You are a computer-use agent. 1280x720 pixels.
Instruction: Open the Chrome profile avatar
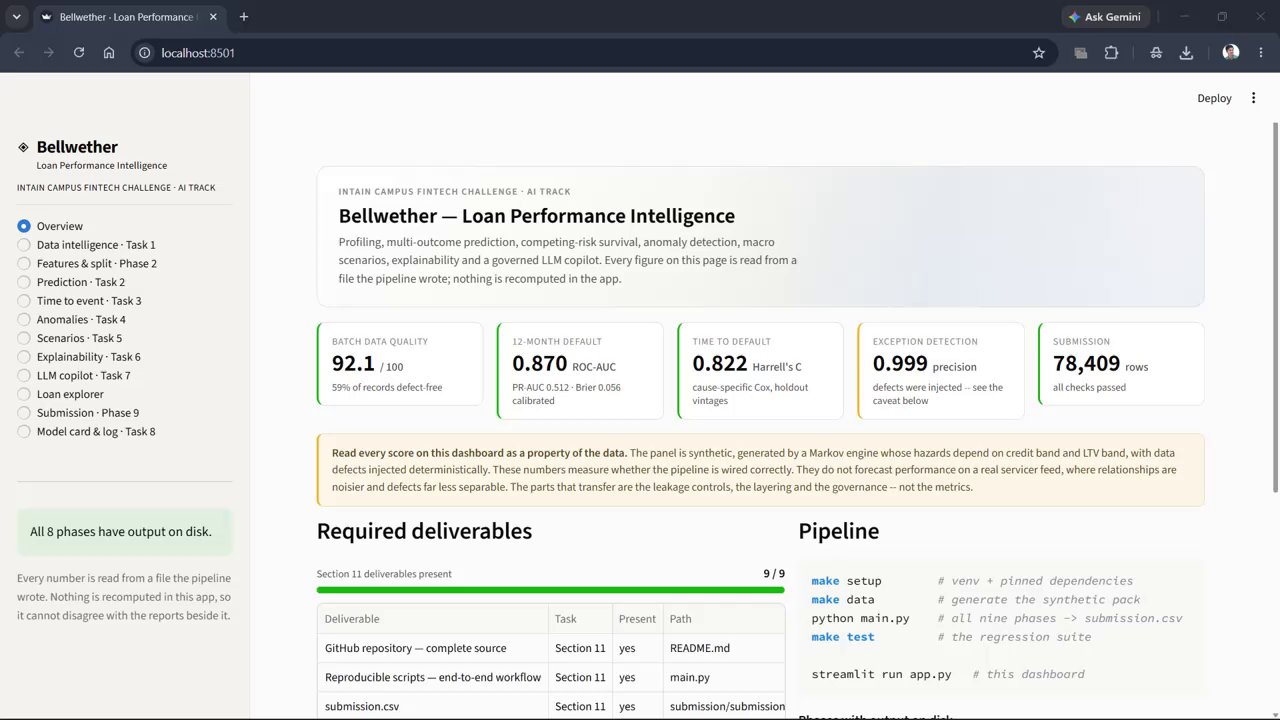(x=1231, y=53)
